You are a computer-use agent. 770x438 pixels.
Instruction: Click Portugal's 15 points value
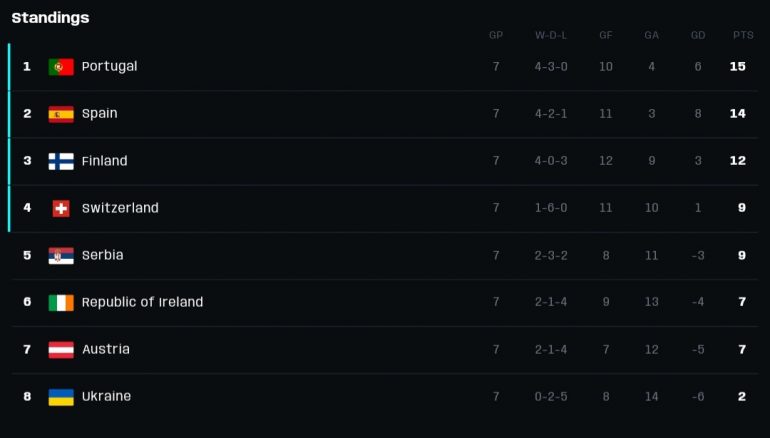click(x=738, y=66)
